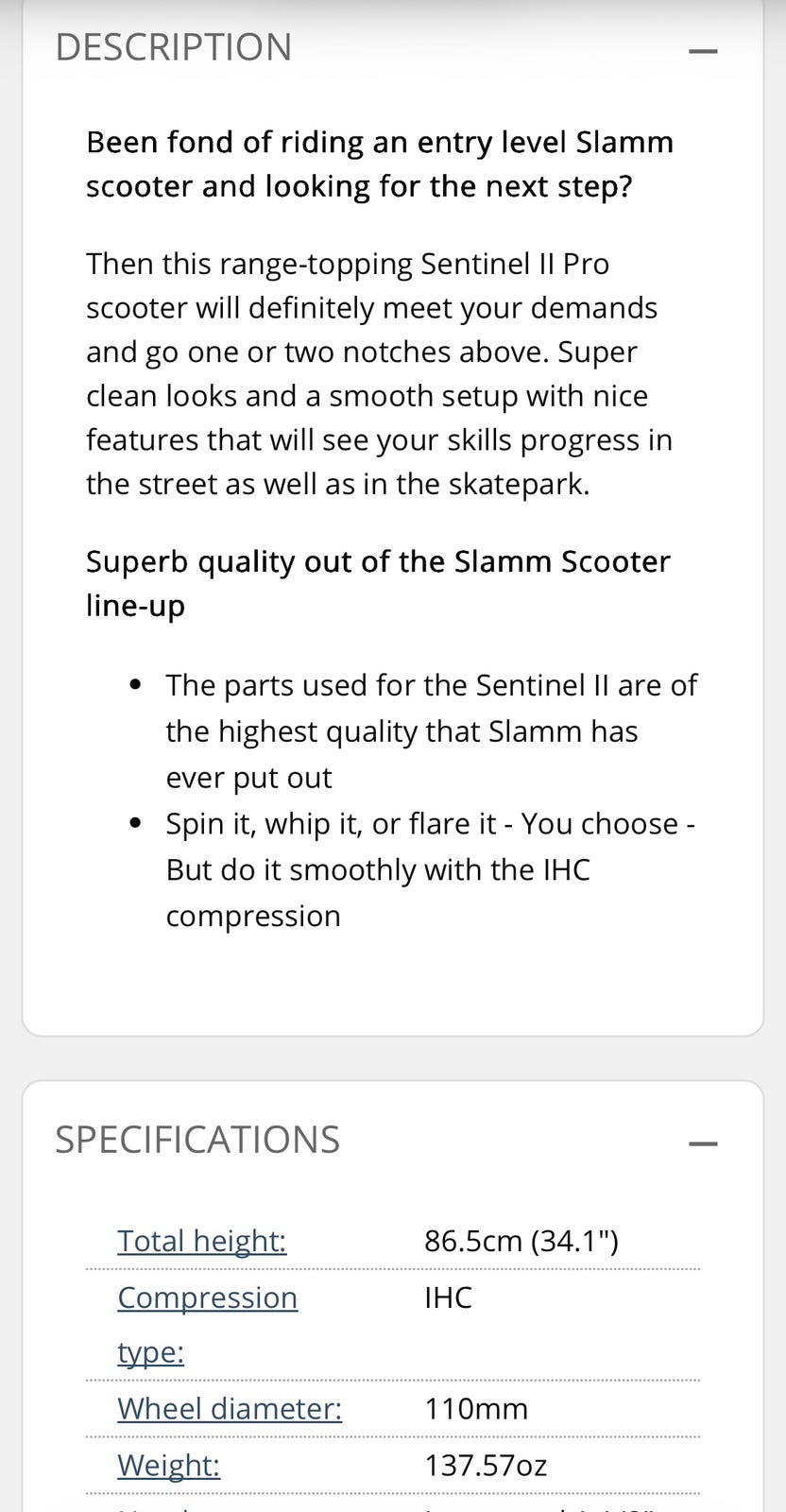Click the "Then this range-topping" paragraph
Viewport: 786px width, 1512px height.
click(x=380, y=373)
